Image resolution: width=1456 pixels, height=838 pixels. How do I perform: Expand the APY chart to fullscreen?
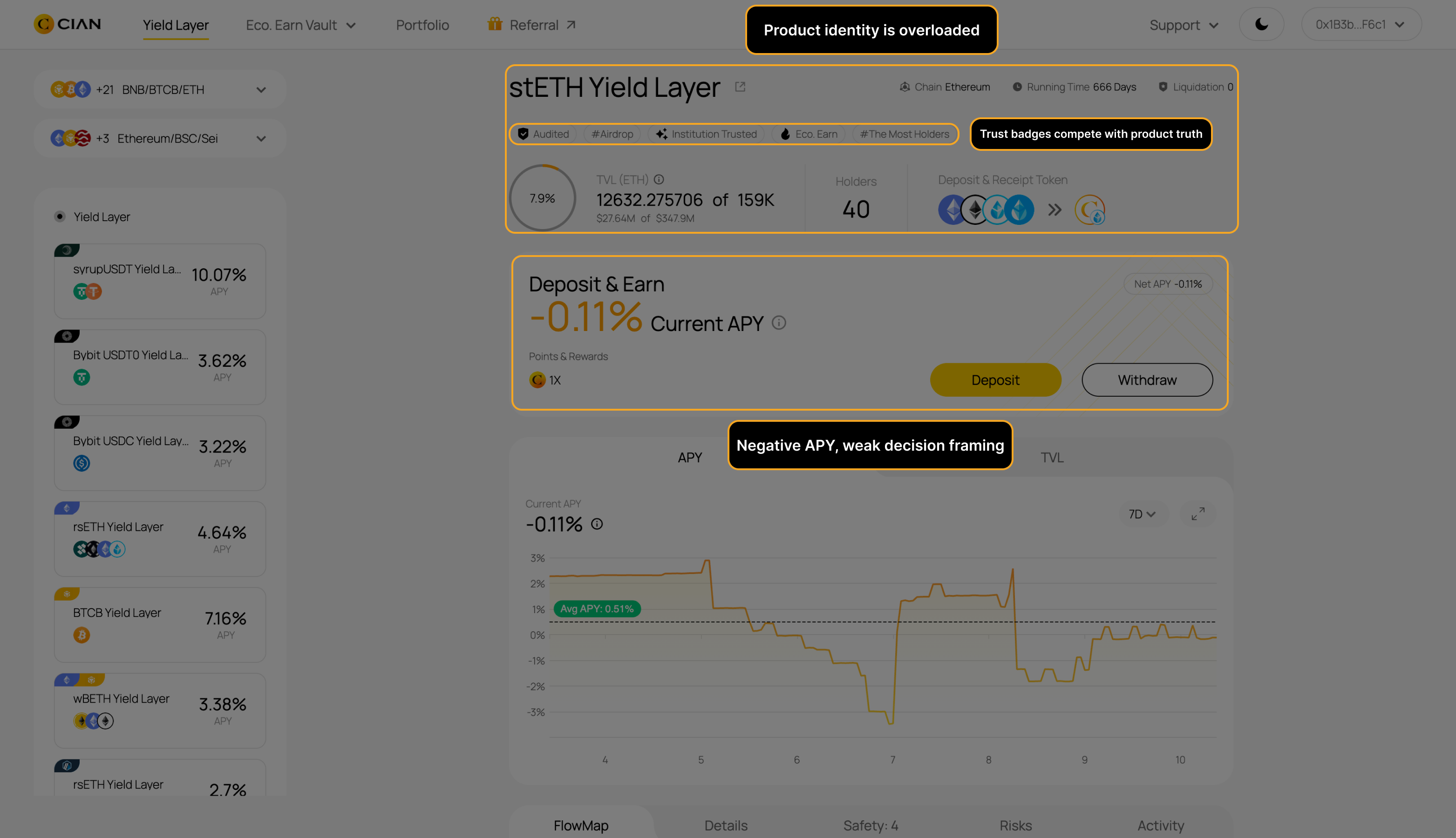[x=1197, y=514]
